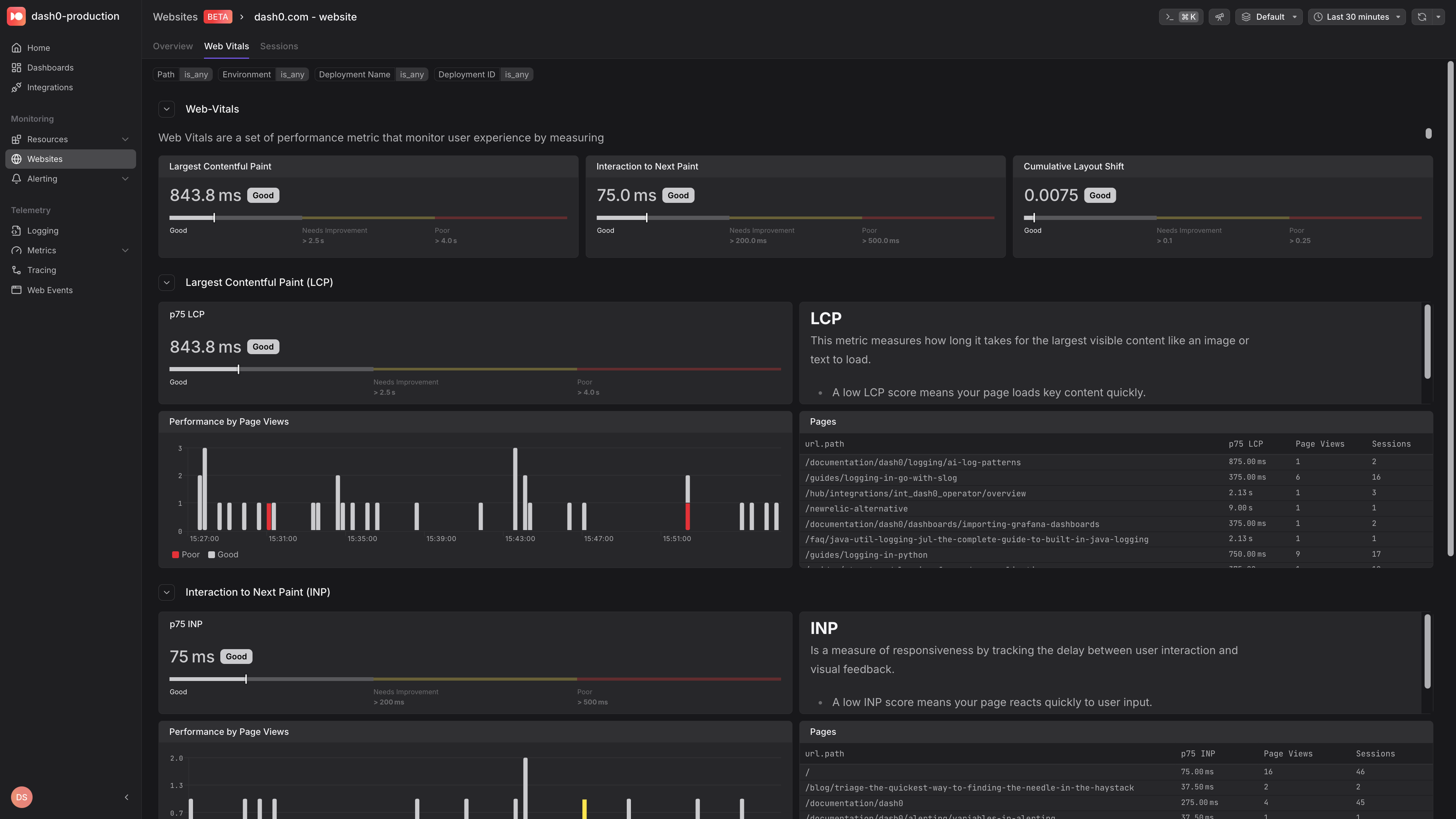
Task: Click the INP description panel scrollbar
Action: 1427,652
